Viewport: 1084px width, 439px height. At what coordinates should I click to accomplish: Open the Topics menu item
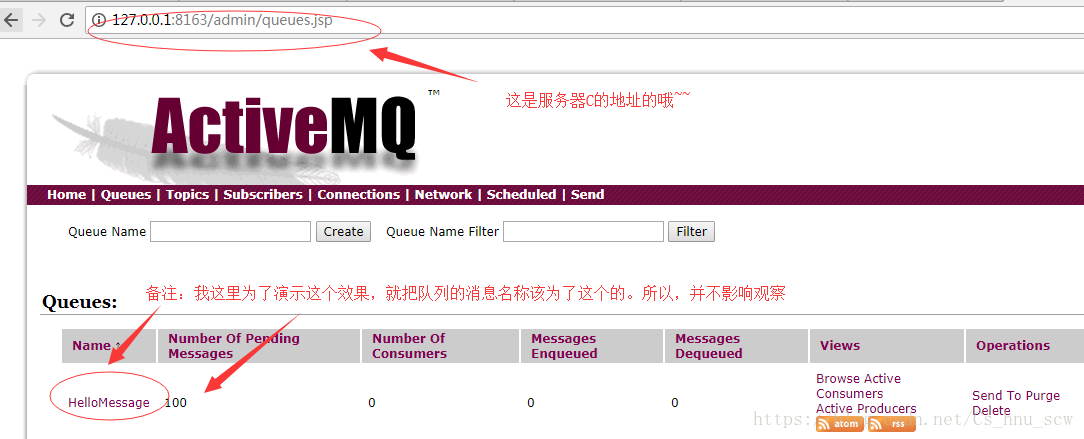(187, 195)
